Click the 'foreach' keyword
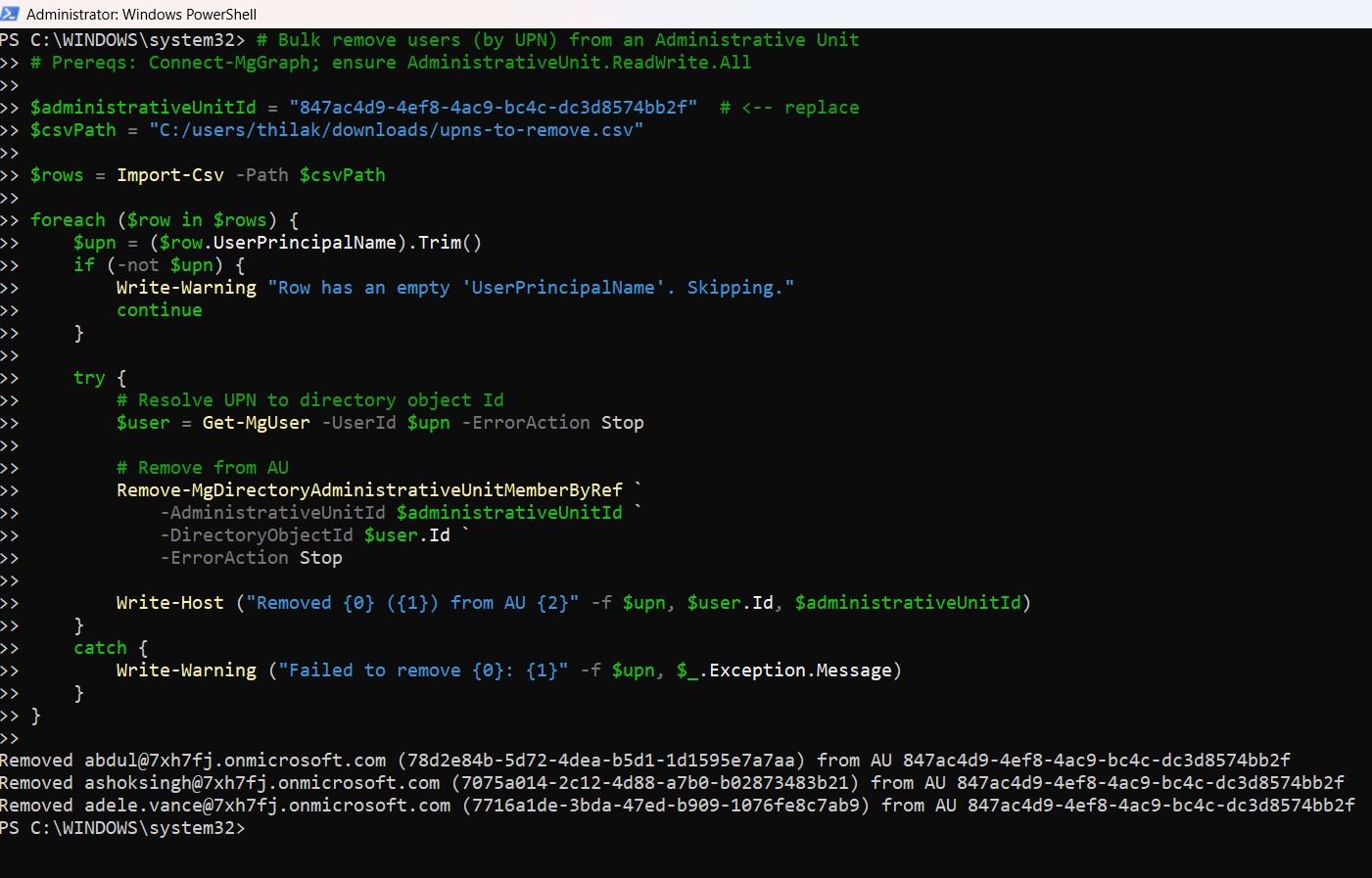 [x=68, y=220]
